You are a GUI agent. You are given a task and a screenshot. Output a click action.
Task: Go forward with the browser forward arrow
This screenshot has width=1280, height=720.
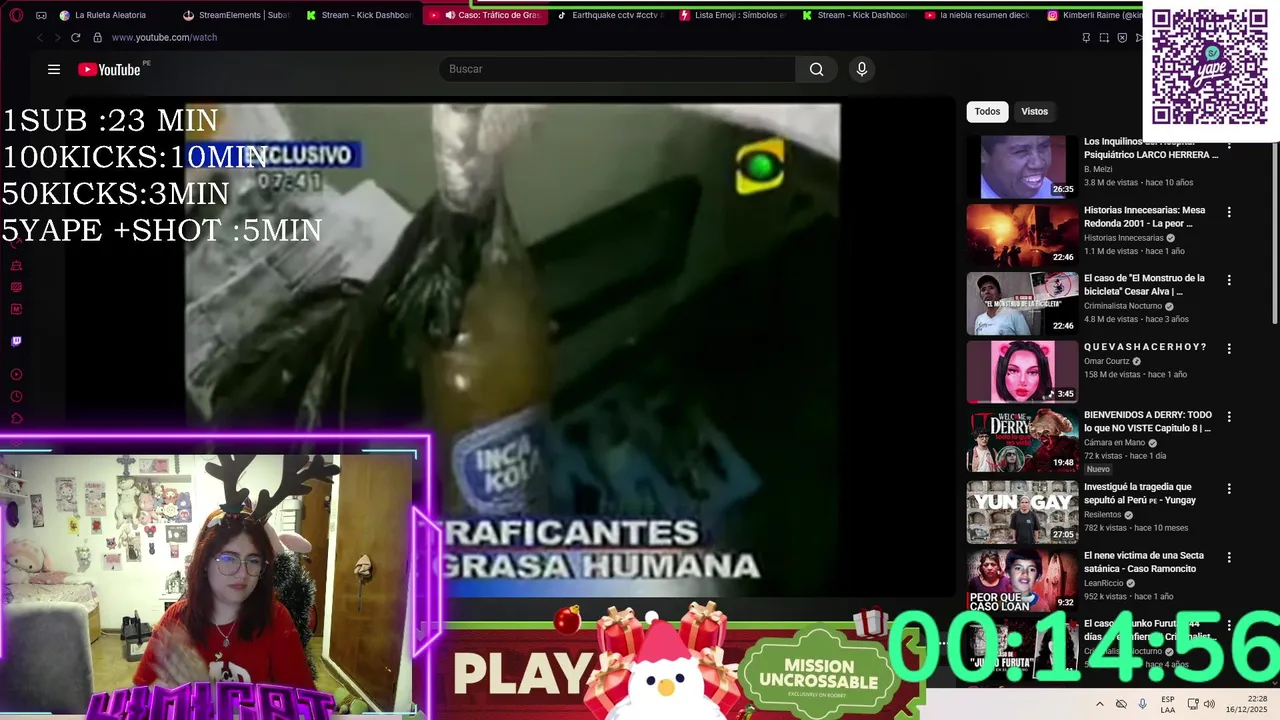(x=57, y=37)
